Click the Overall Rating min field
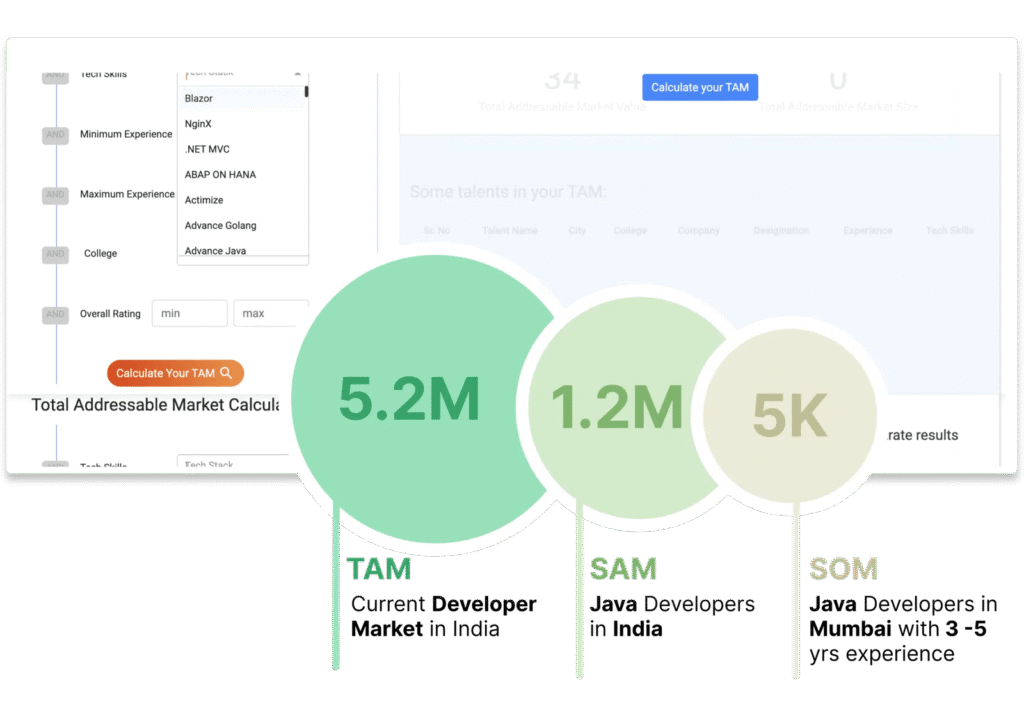 [189, 313]
